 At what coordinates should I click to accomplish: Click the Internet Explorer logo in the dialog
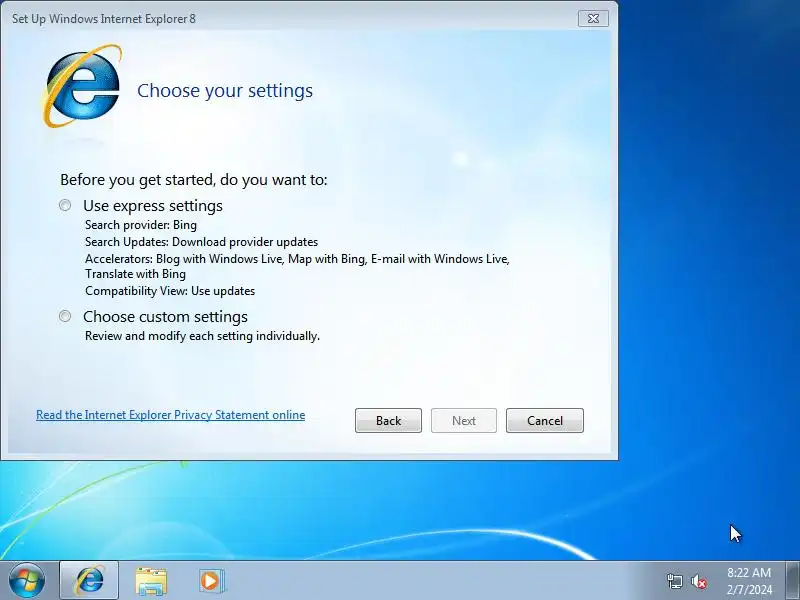82,86
